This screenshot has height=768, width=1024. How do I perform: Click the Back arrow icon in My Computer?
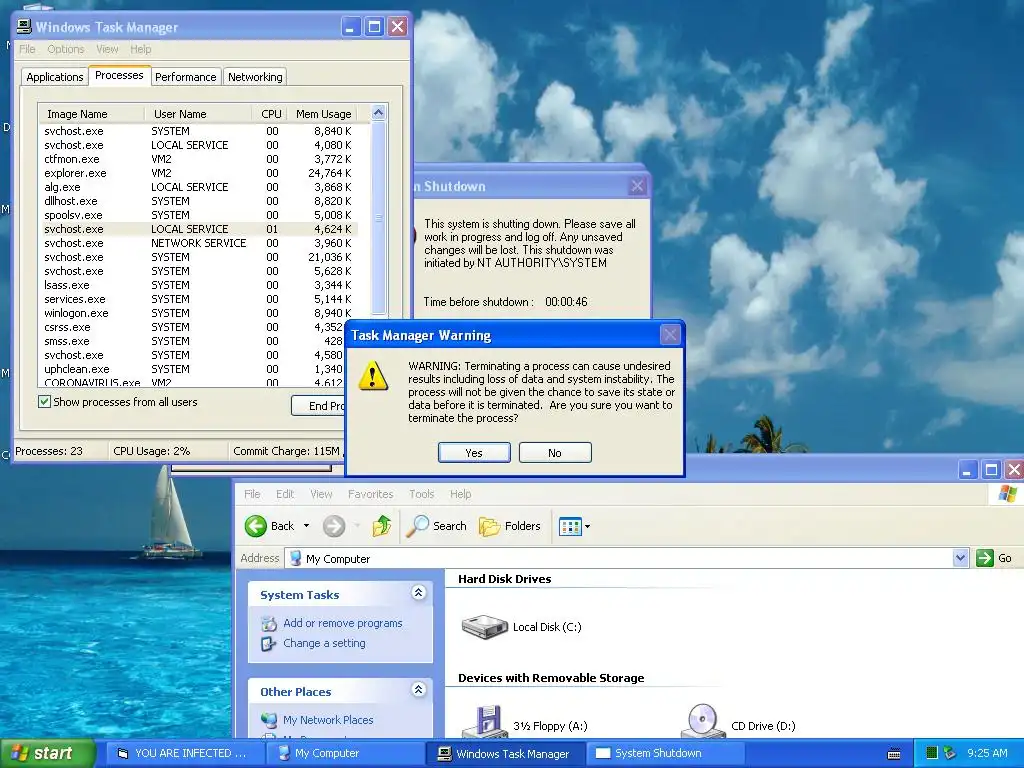coord(255,526)
